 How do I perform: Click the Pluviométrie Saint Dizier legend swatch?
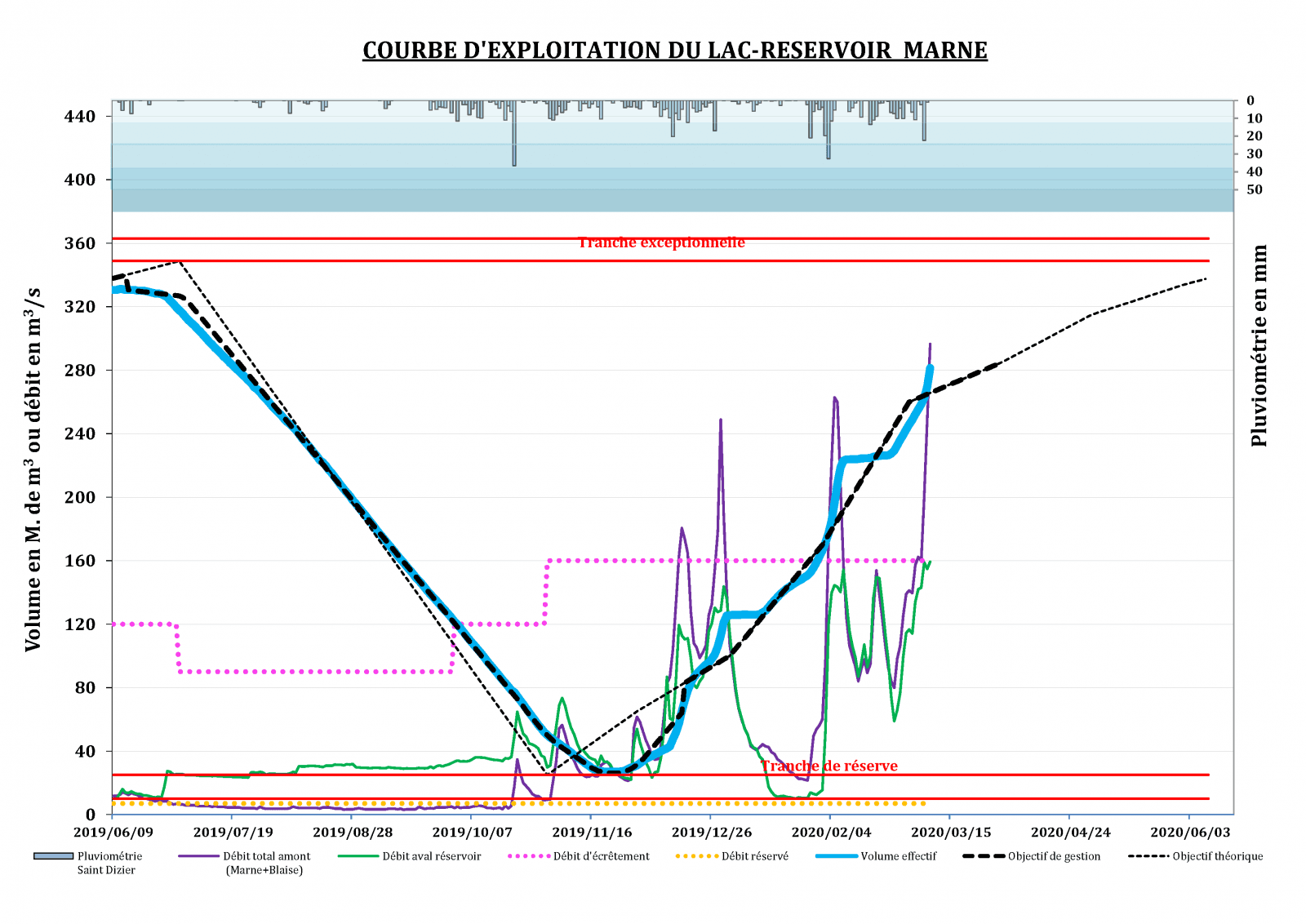53,856
